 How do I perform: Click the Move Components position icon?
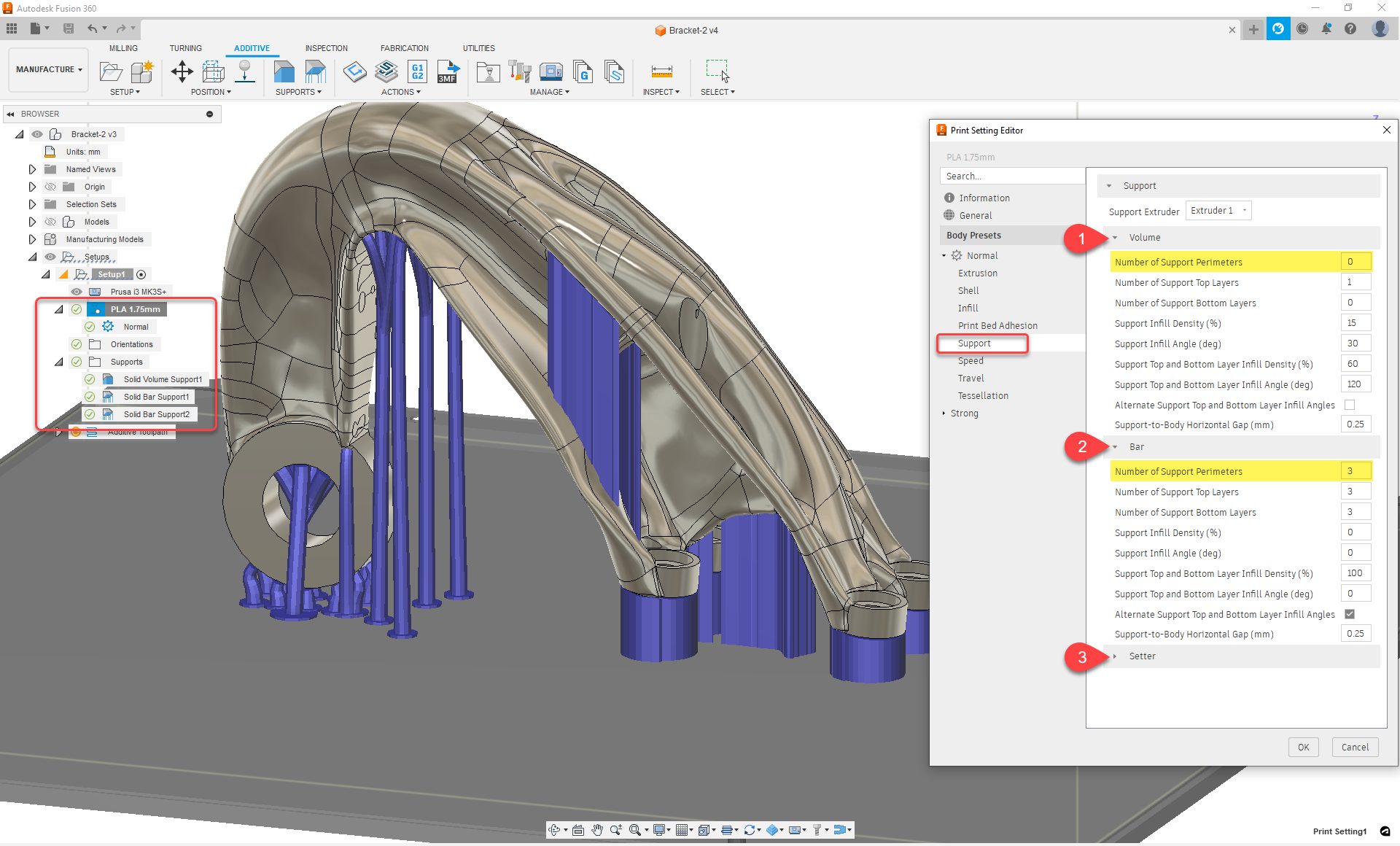(182, 71)
